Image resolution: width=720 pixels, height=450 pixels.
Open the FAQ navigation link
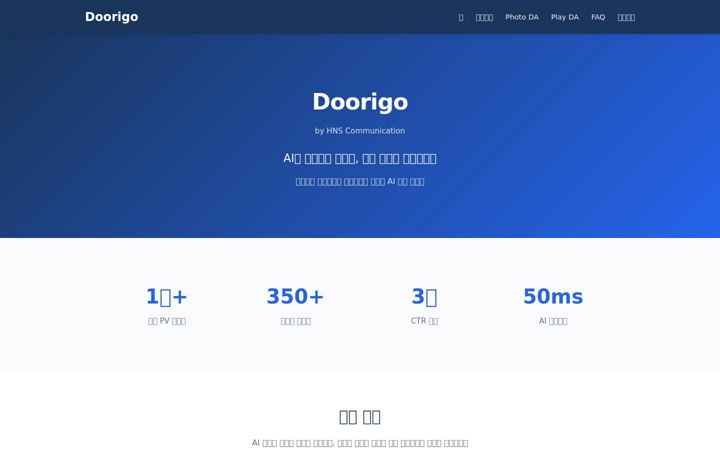pos(598,17)
